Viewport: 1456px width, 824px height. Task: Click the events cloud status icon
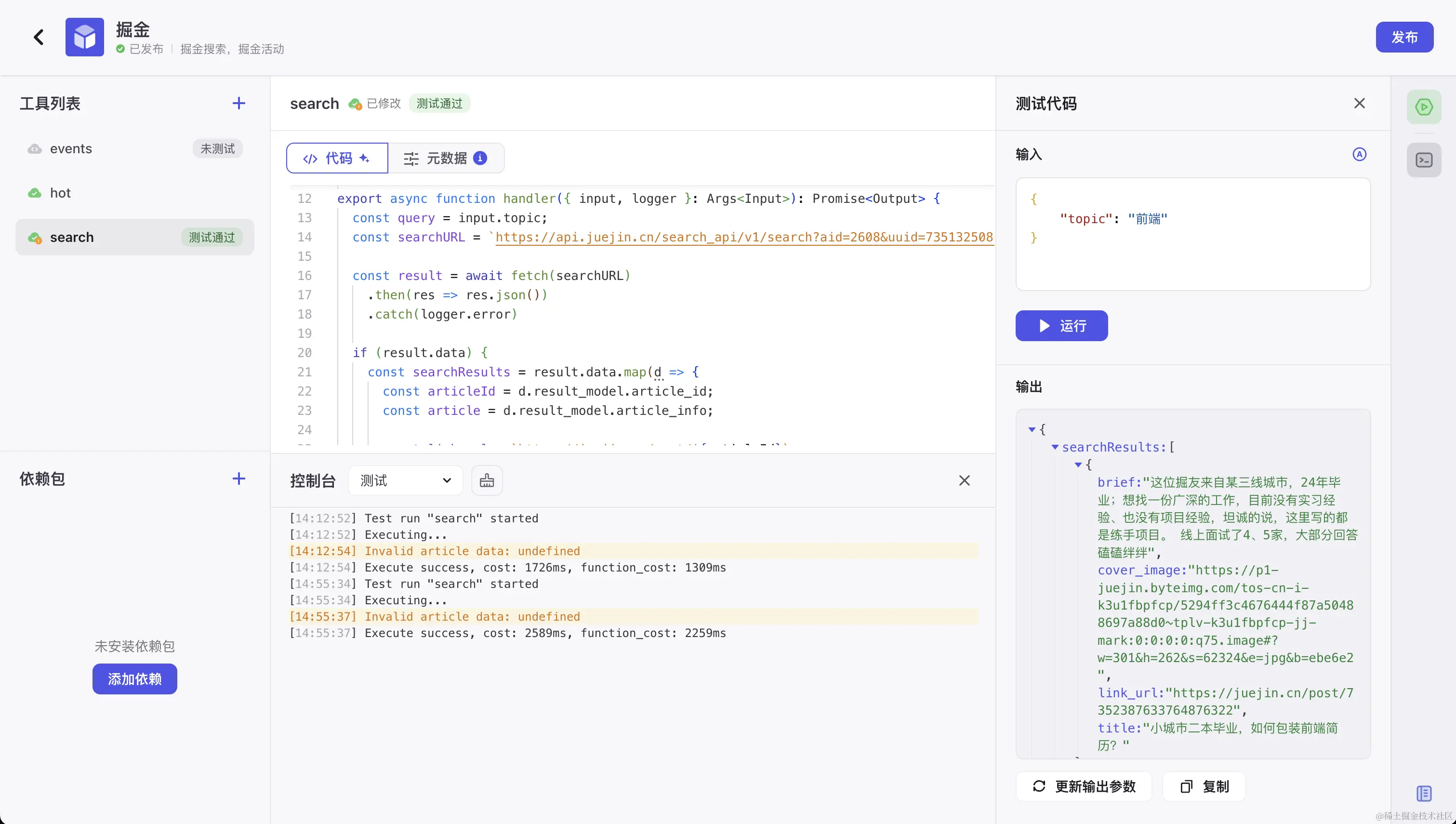pyautogui.click(x=35, y=149)
